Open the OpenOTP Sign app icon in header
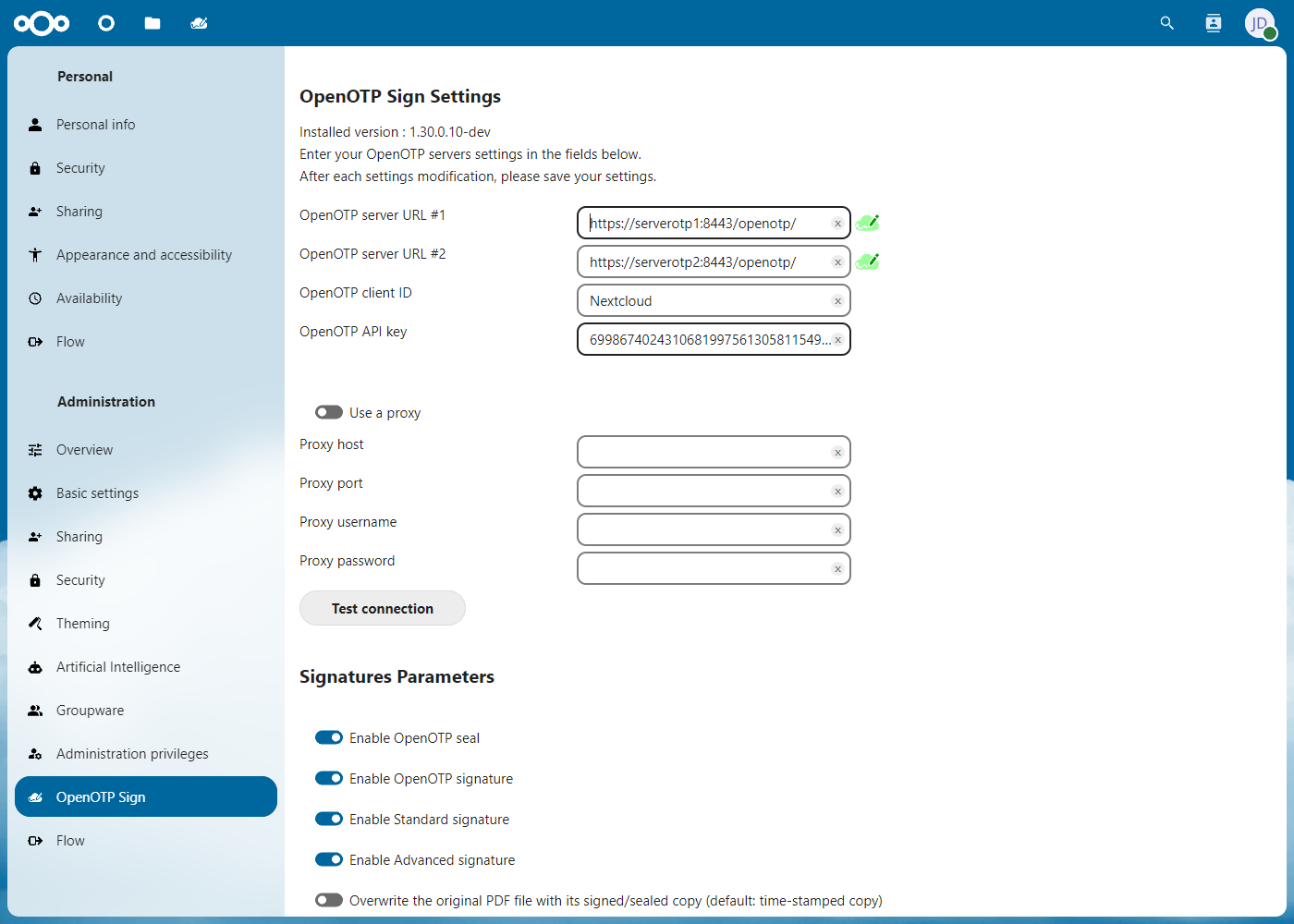This screenshot has height=924, width=1294. pos(199,23)
